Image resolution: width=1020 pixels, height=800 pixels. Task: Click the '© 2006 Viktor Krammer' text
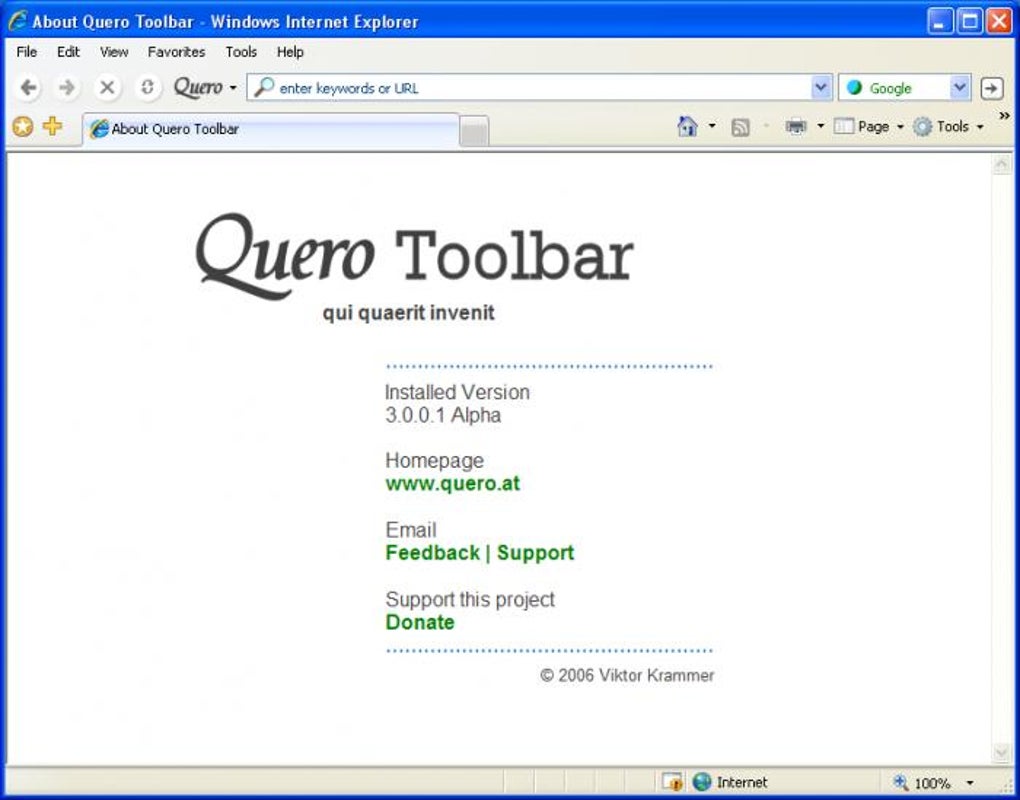coord(627,676)
